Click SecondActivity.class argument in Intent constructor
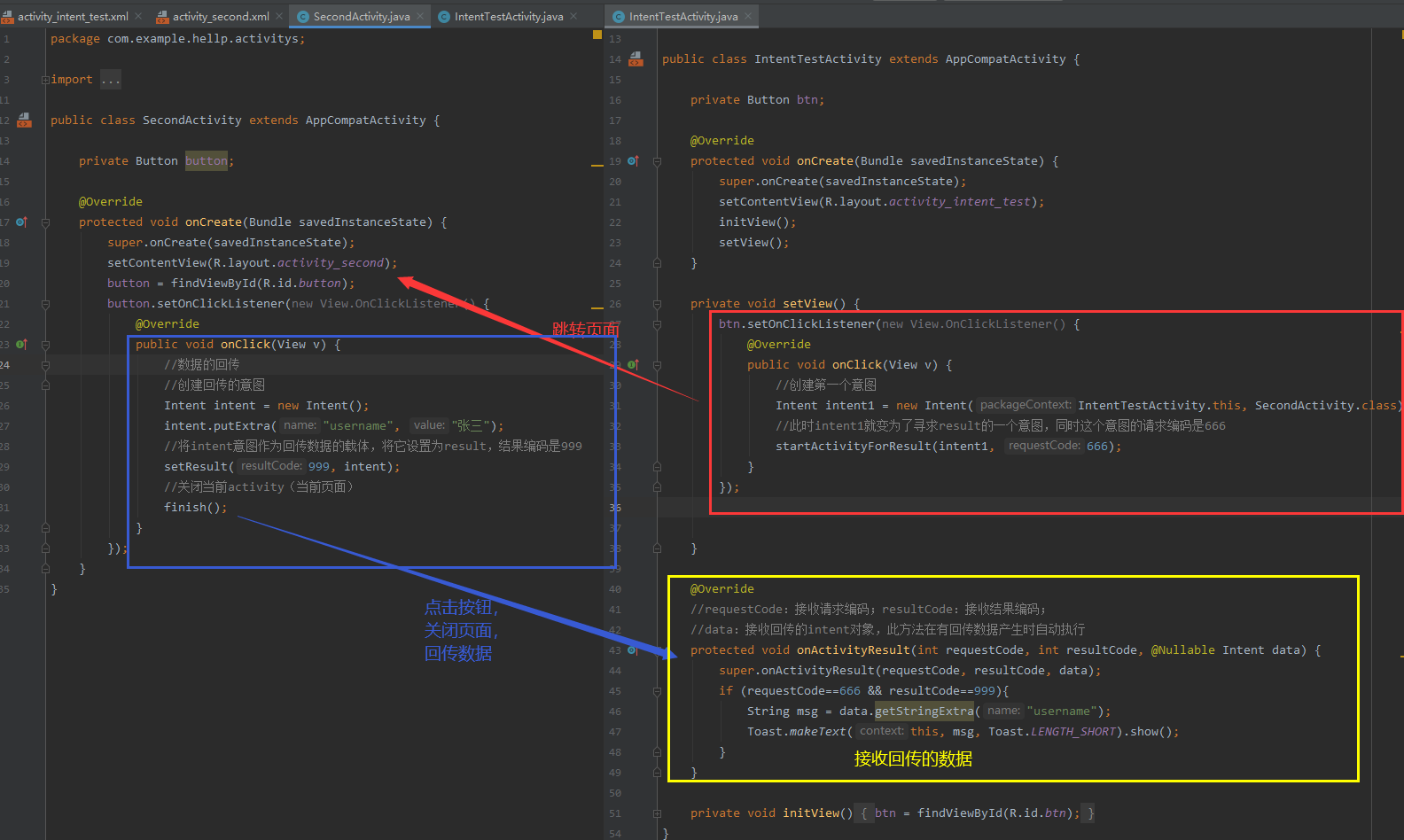 [1325, 406]
